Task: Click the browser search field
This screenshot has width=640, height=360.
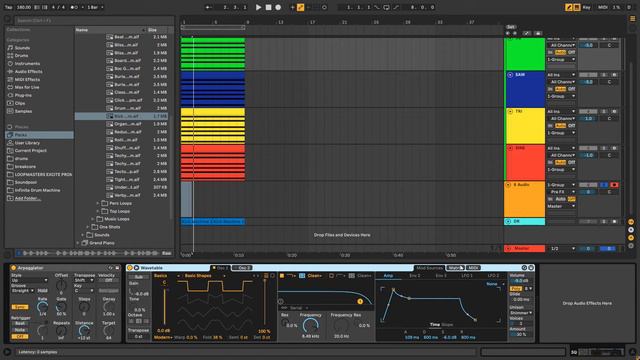Action: pos(94,20)
